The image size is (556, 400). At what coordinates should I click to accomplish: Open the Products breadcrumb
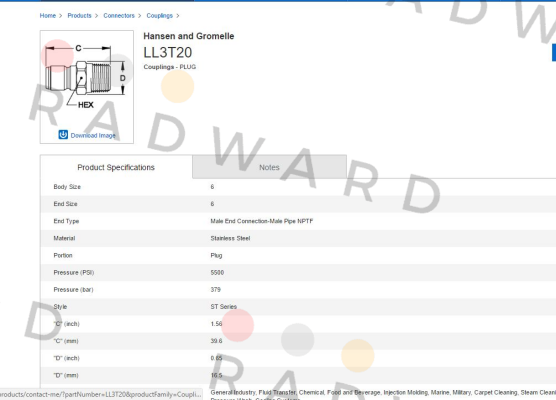79,16
